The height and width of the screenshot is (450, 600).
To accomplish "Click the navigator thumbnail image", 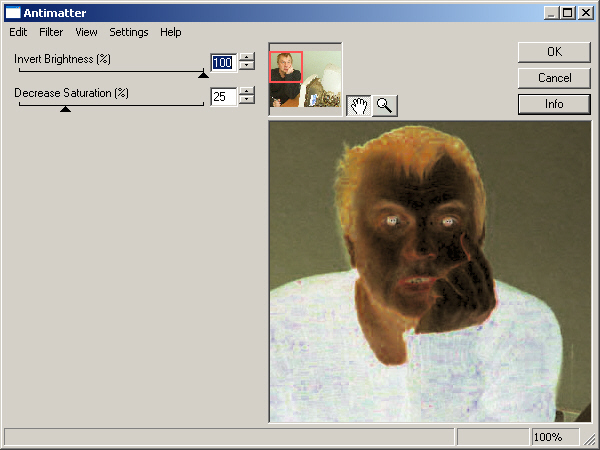I will [x=305, y=79].
